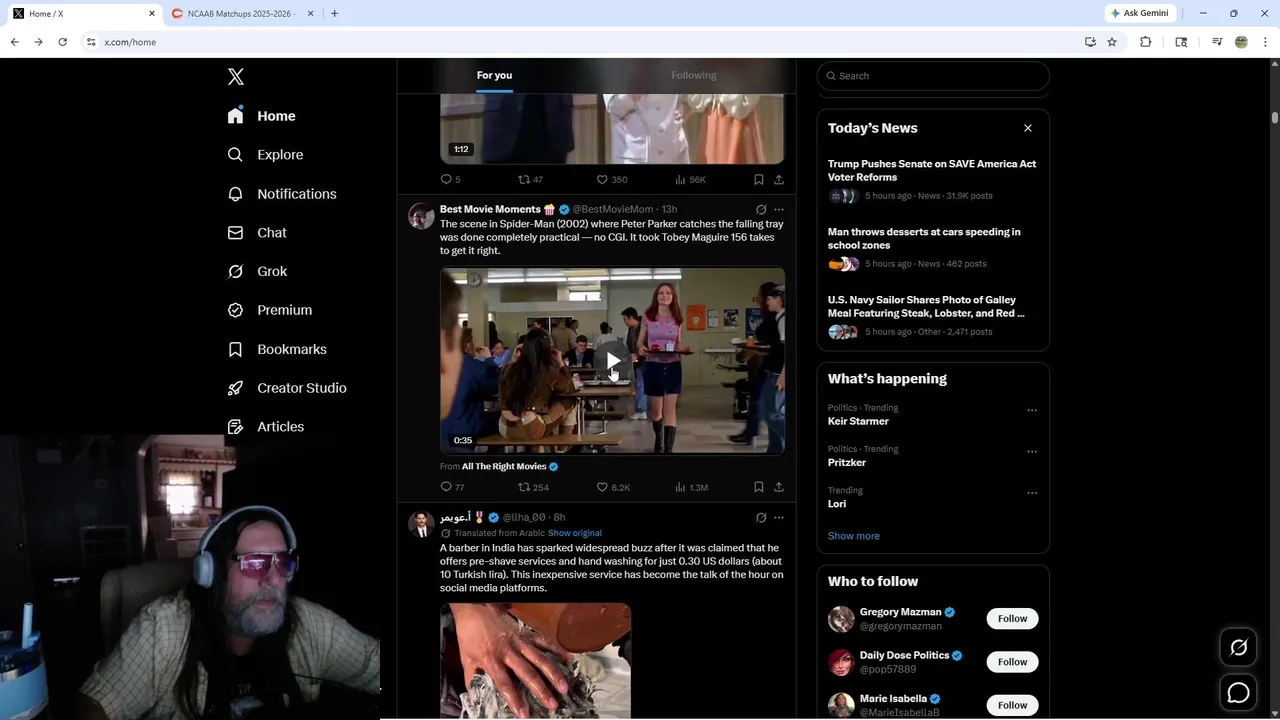This screenshot has height=720, width=1280.
Task: Follow Daily Dose Politics
Action: tap(1012, 662)
